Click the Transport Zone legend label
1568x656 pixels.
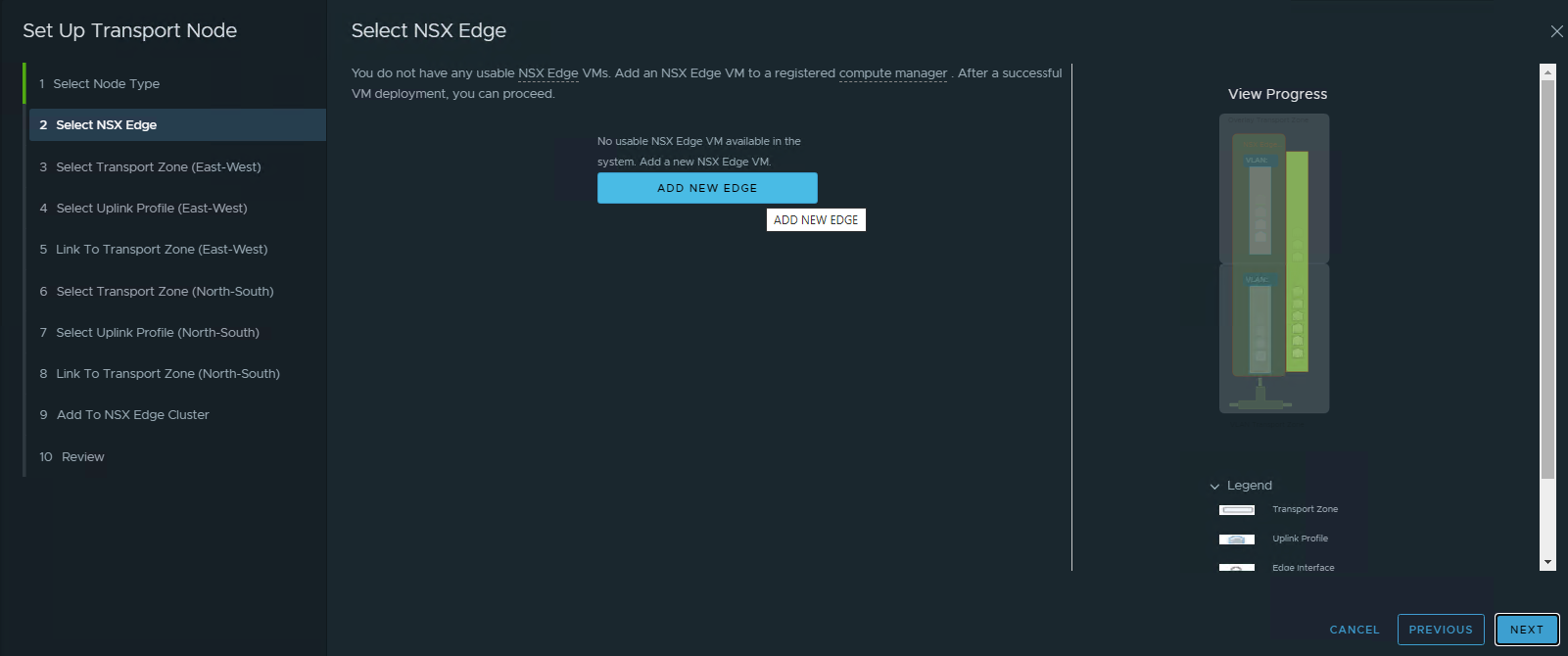point(1305,509)
